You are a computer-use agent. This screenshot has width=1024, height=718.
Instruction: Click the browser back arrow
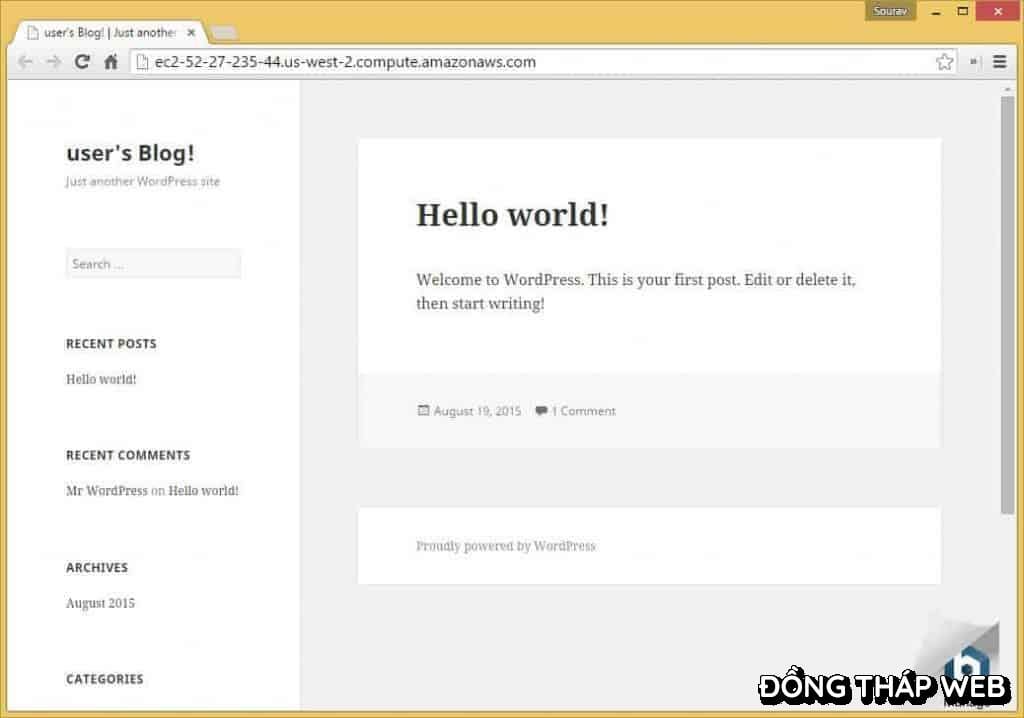click(25, 62)
